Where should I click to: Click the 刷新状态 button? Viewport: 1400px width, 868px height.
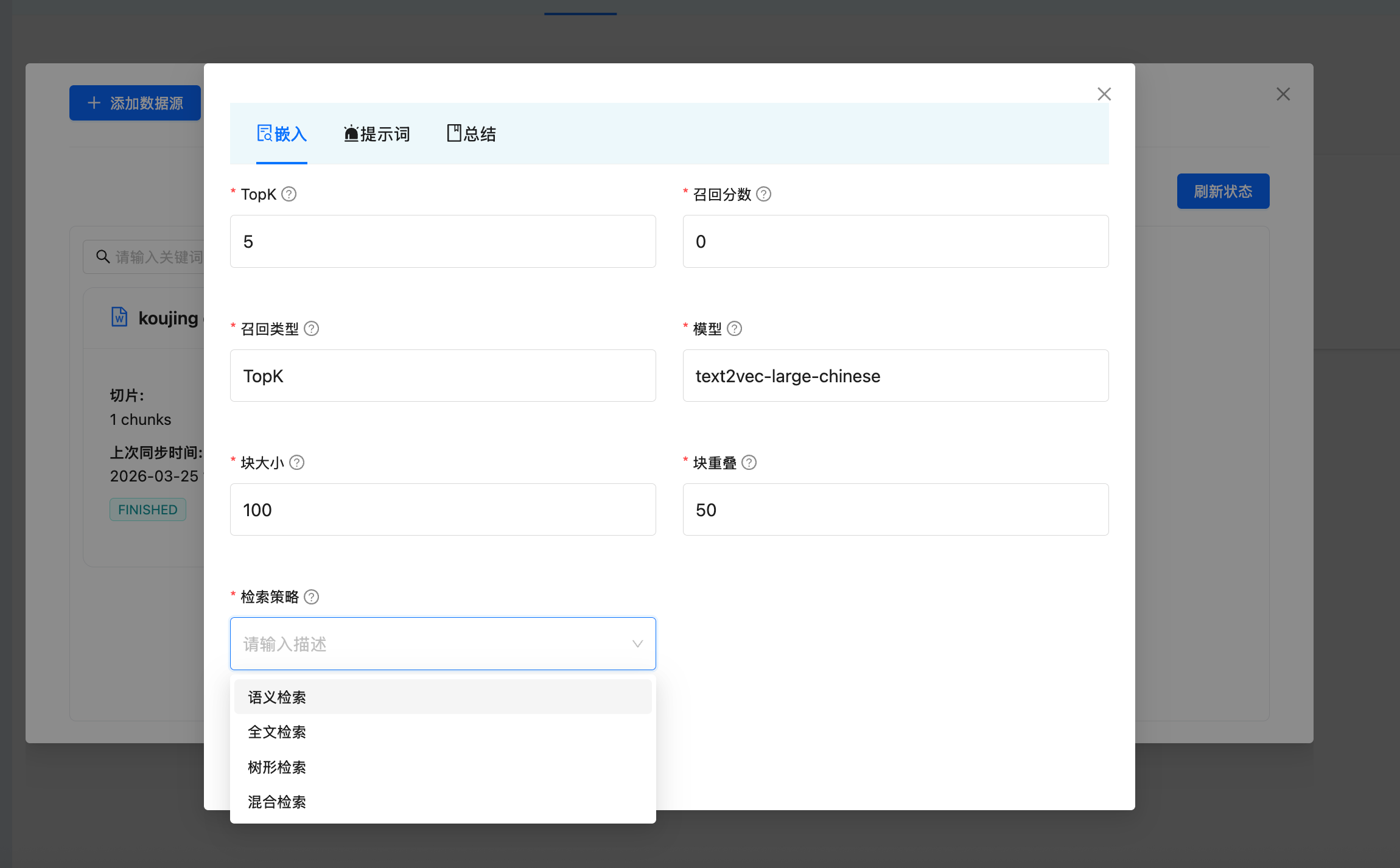pos(1222,191)
